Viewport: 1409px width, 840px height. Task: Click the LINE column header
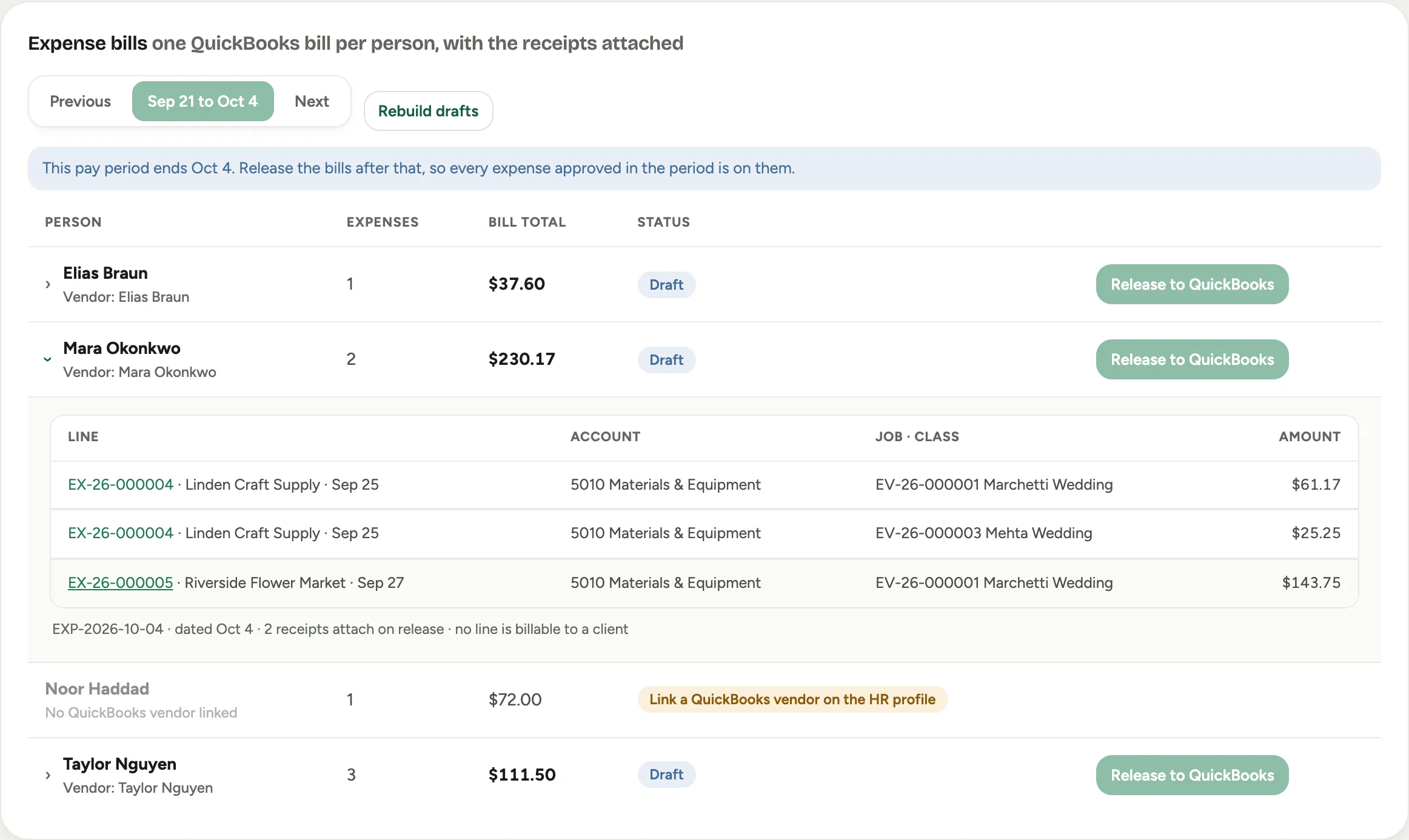pyautogui.click(x=83, y=436)
